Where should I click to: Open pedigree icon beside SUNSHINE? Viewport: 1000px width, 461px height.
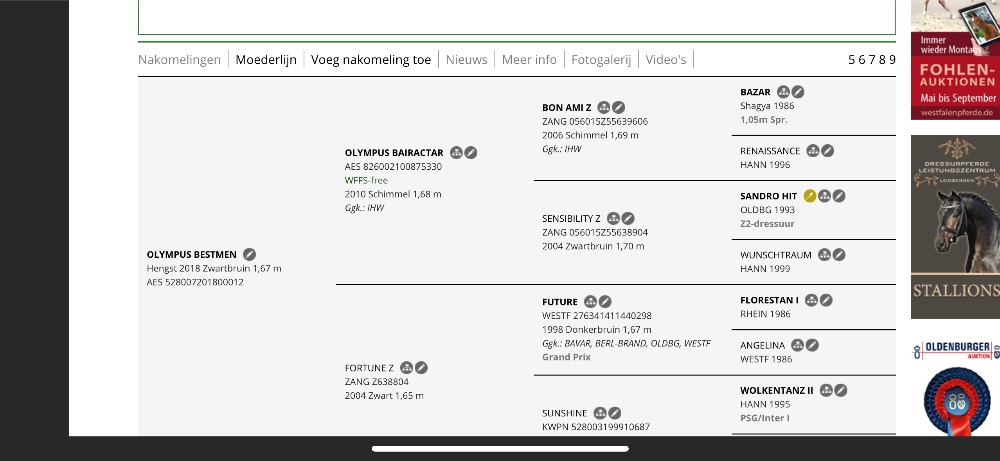click(x=600, y=413)
